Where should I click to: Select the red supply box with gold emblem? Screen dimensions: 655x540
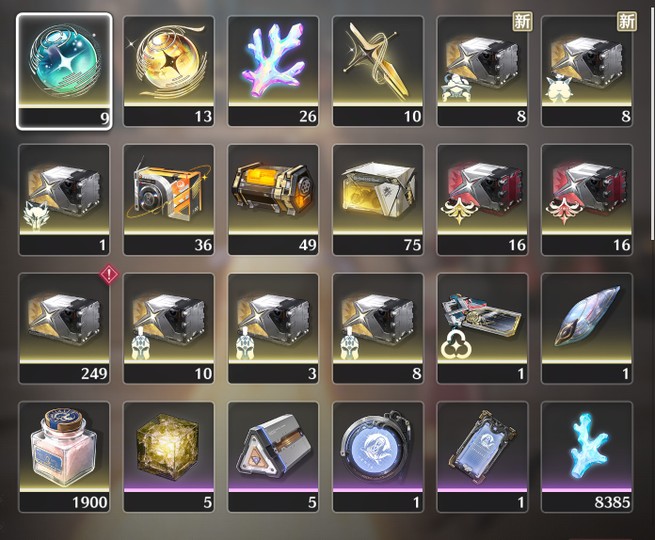coord(482,200)
